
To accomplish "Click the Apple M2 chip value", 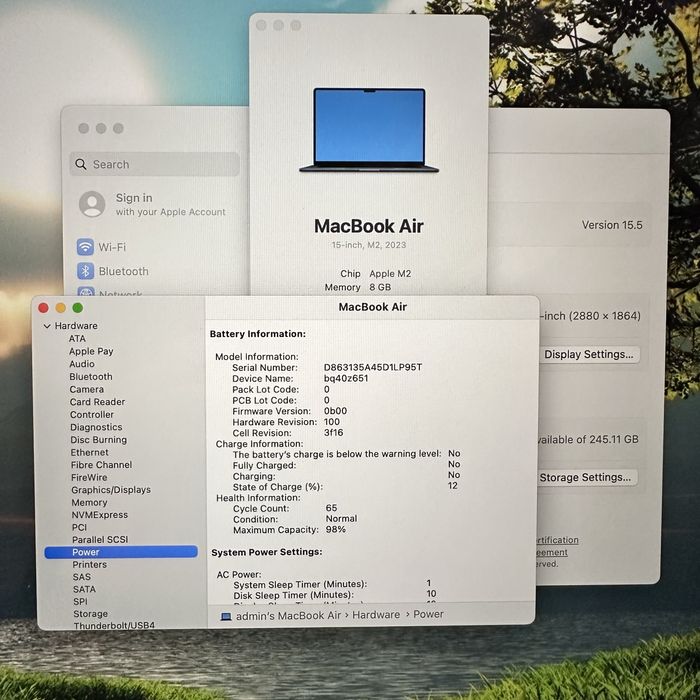I will coord(390,274).
